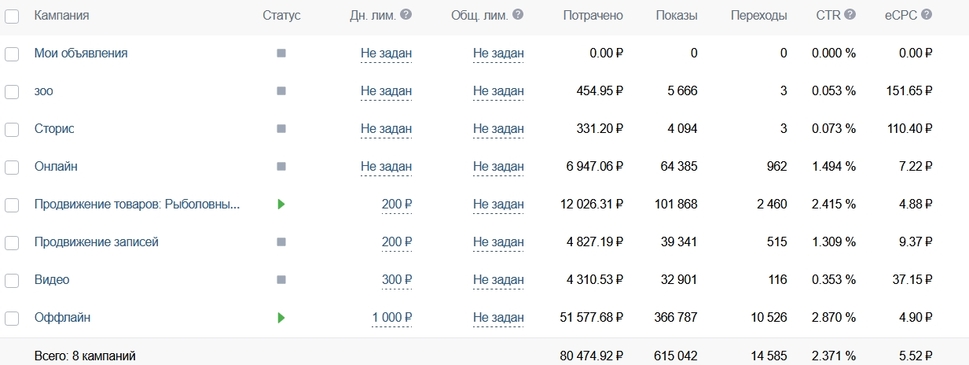The width and height of the screenshot is (969, 365).
Task: Click the running status icon for Продвижение товаров
Action: click(x=281, y=204)
